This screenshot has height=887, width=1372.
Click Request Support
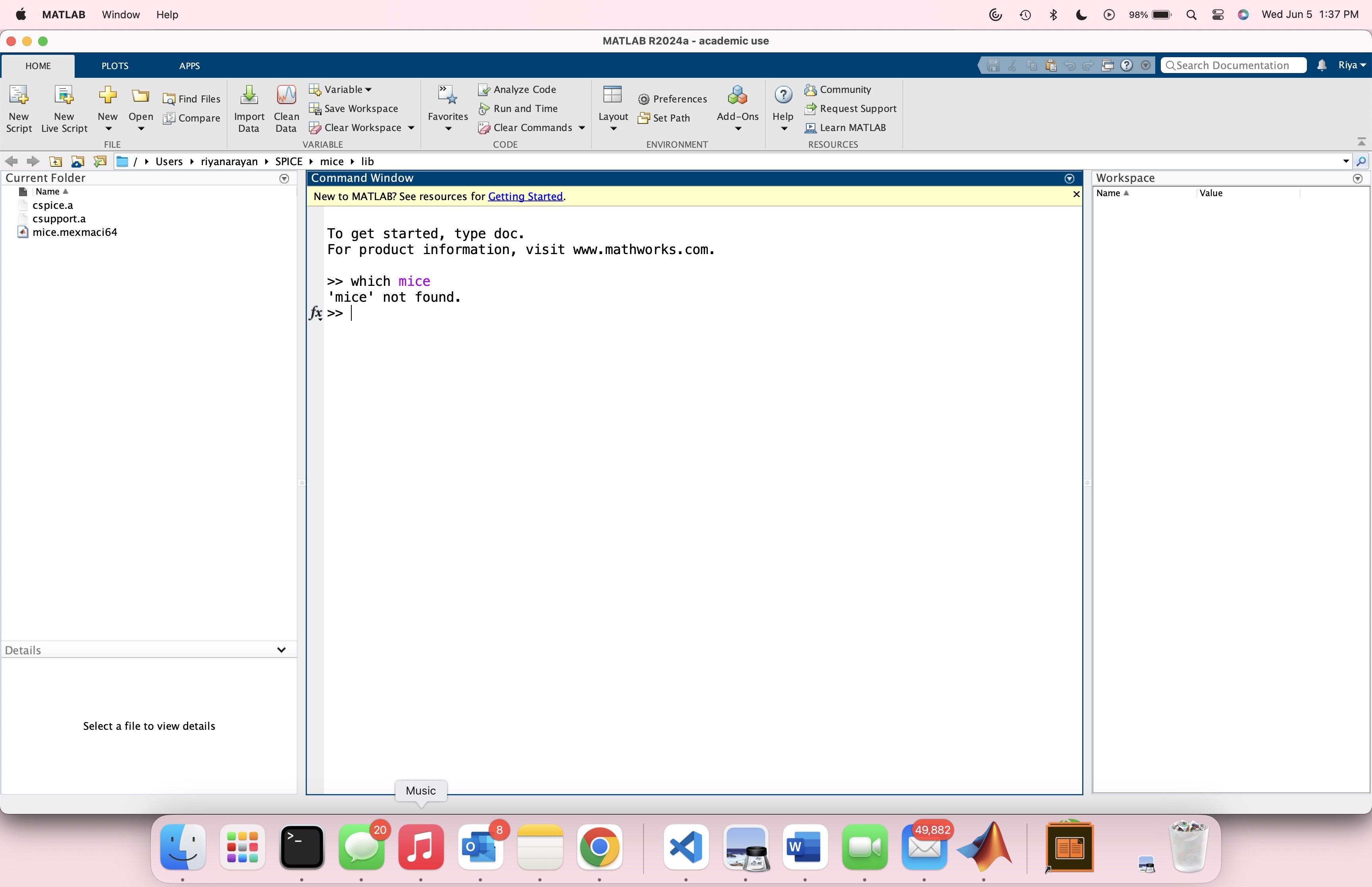point(850,108)
